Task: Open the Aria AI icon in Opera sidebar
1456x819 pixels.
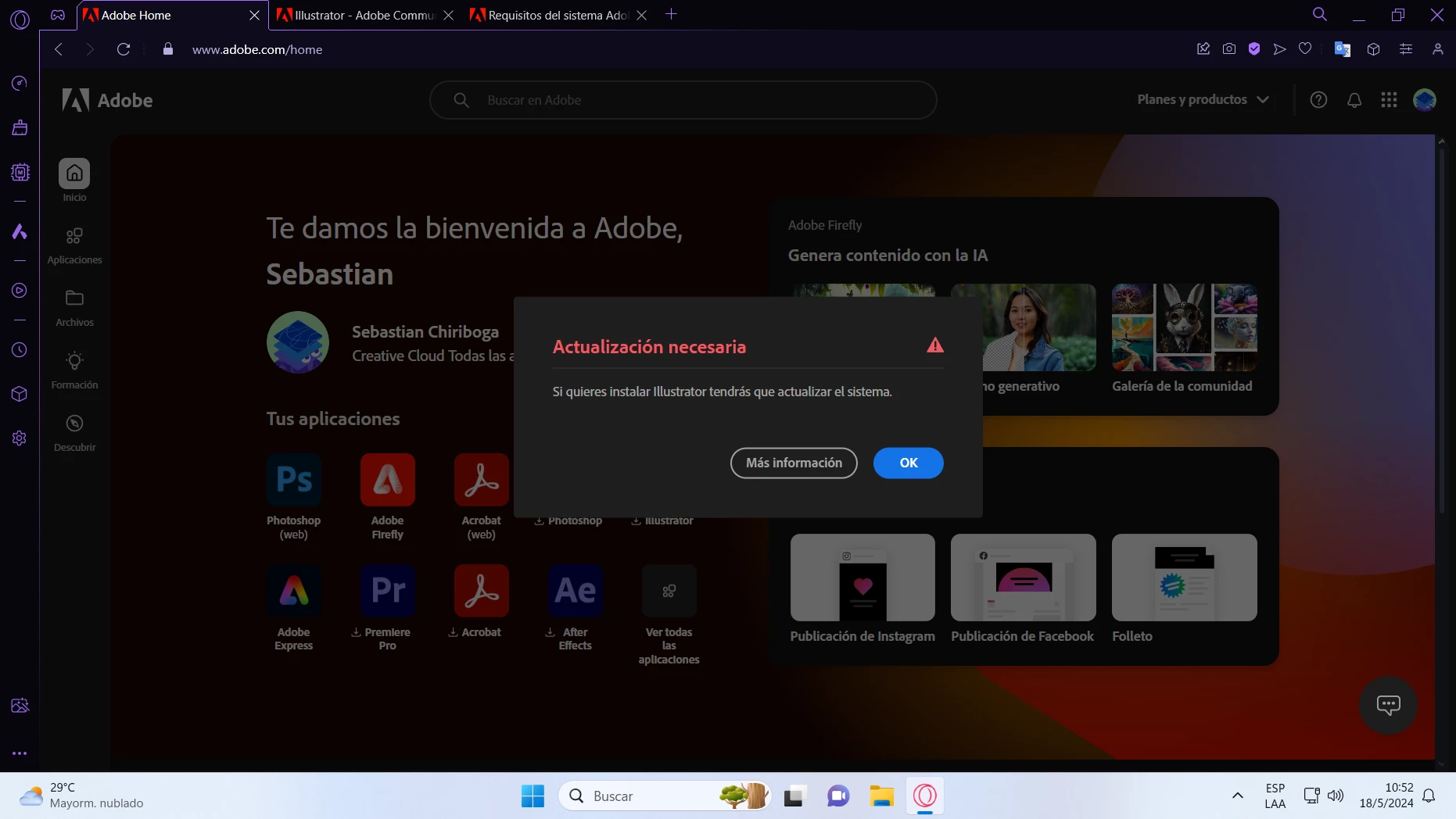Action: (20, 231)
